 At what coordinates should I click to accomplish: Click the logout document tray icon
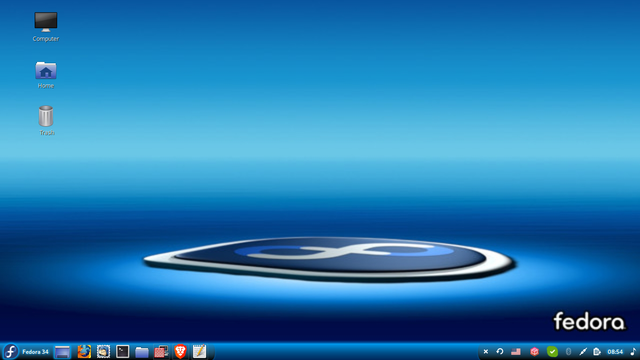597,351
